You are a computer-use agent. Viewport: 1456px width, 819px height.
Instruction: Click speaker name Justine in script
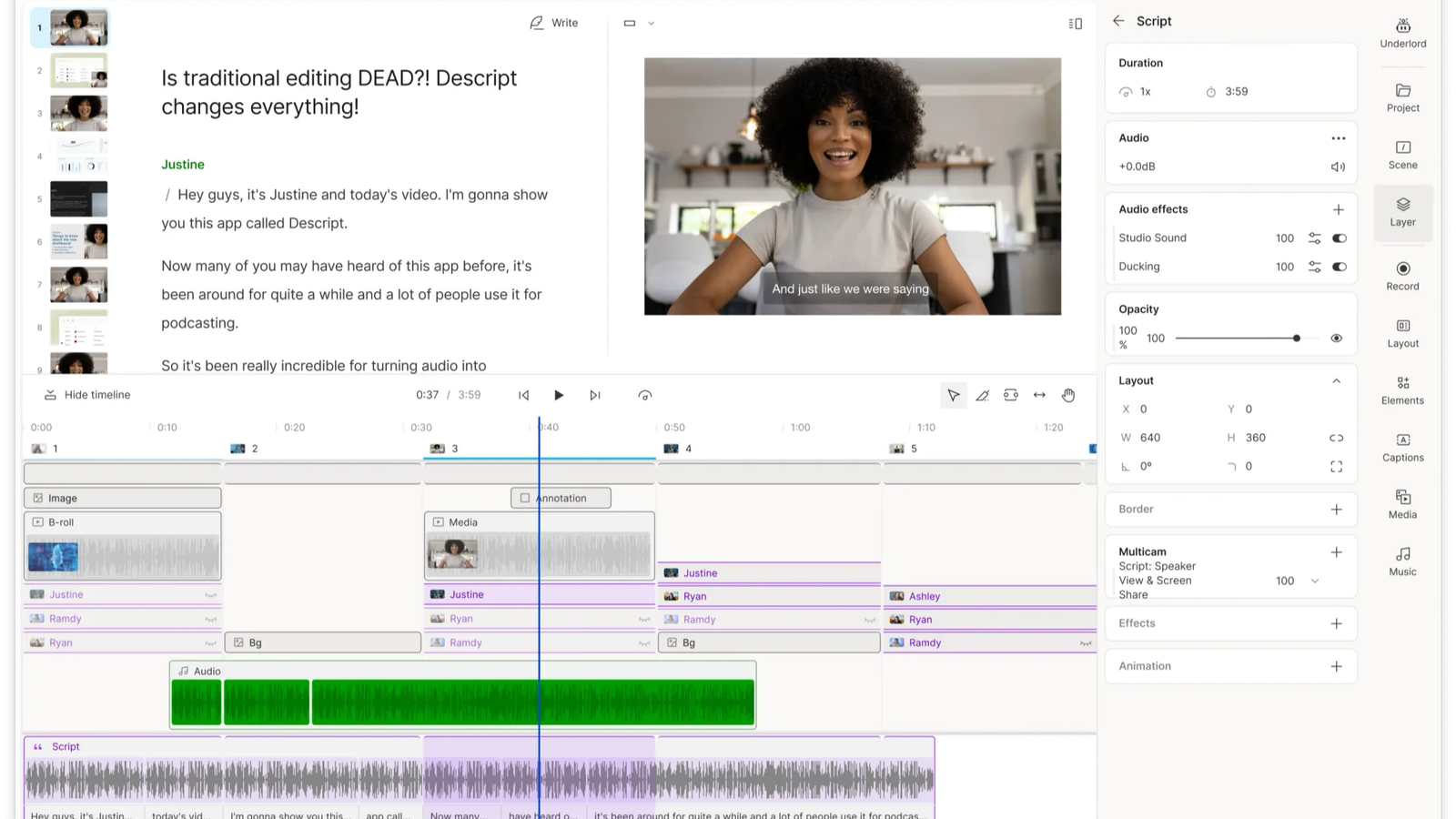coord(183,165)
